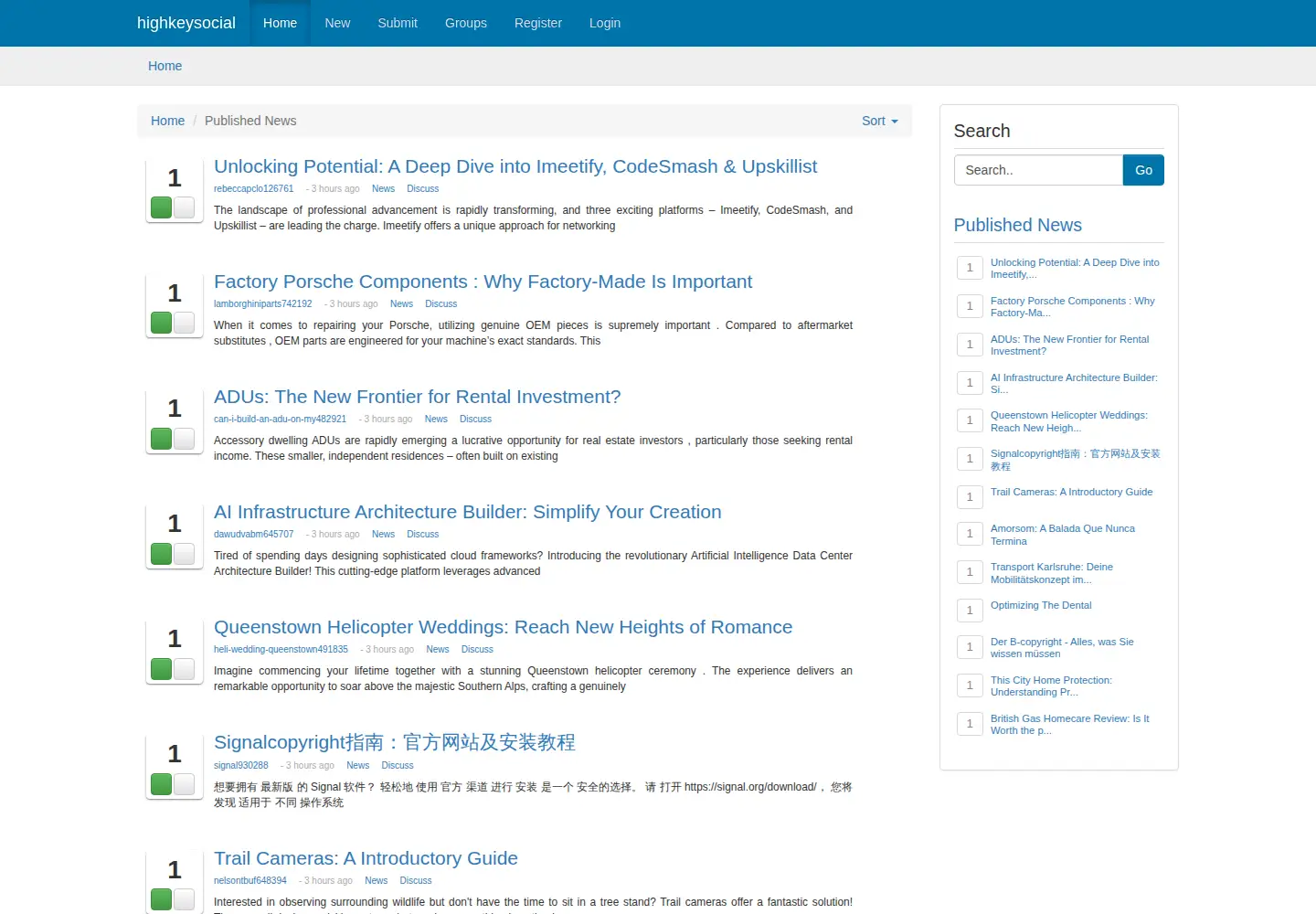Open the Groups menu item
This screenshot has height=914, width=1316.
click(466, 23)
